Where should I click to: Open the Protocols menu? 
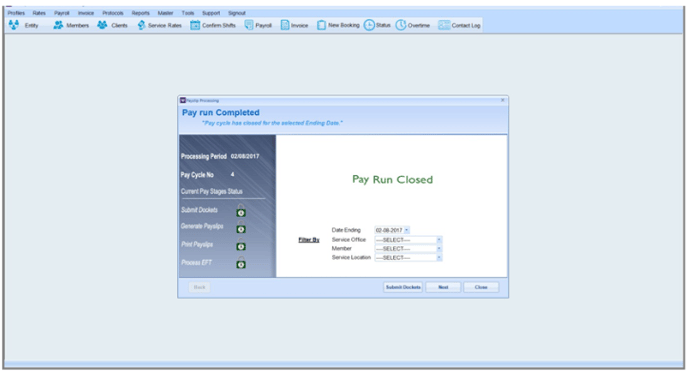point(113,13)
